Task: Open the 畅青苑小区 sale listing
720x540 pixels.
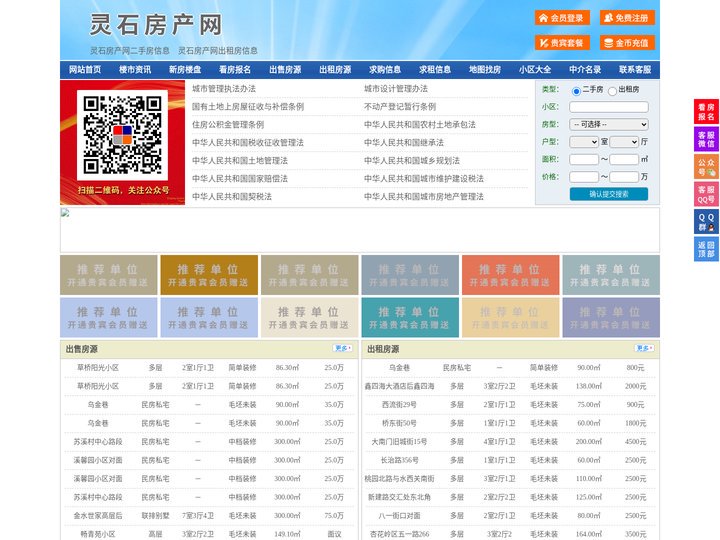Action: tap(98, 534)
